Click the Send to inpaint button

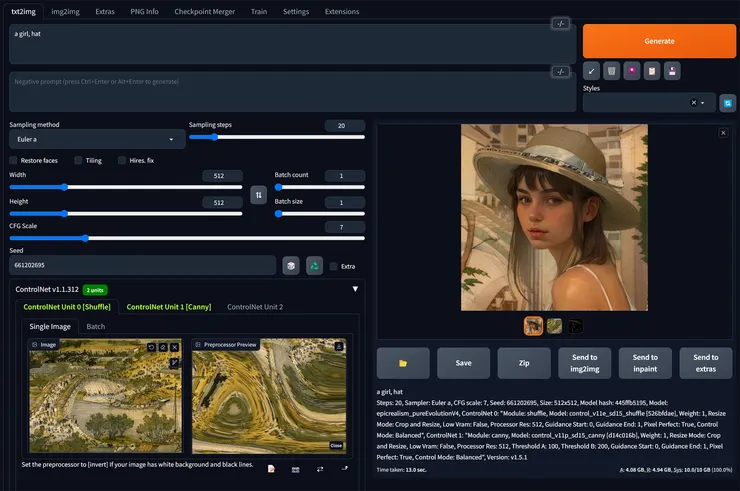(x=645, y=362)
